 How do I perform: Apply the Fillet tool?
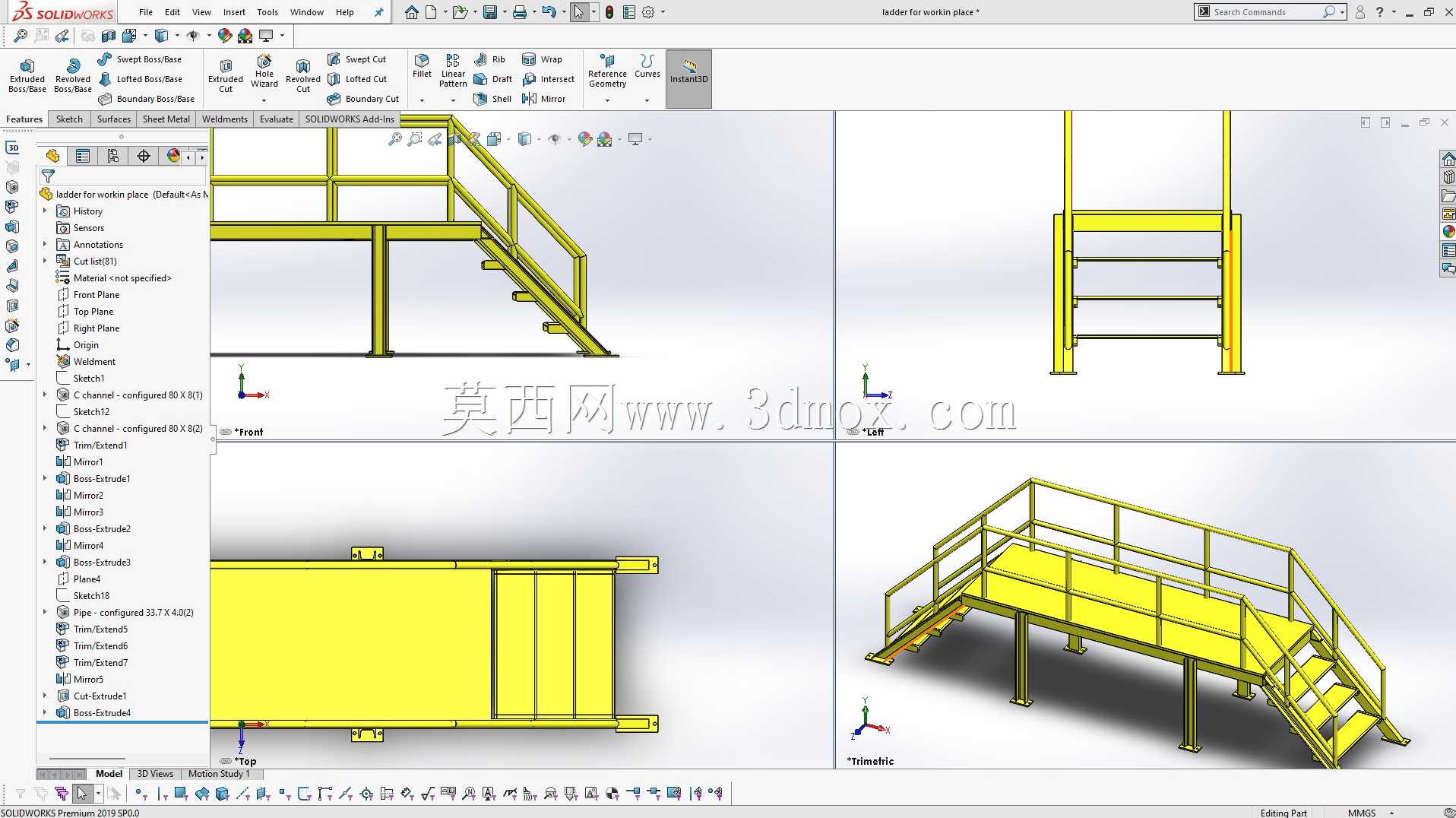click(x=422, y=66)
